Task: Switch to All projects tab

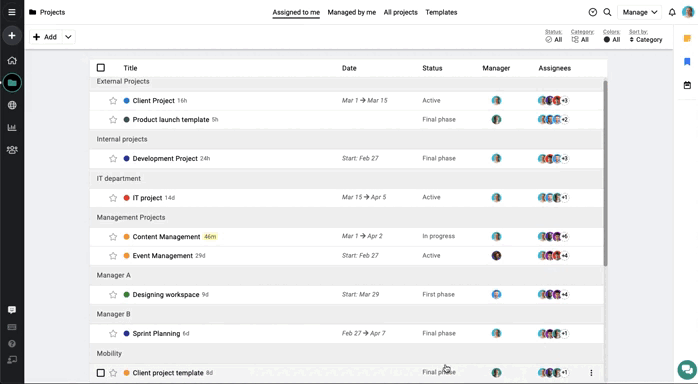Action: click(x=401, y=12)
